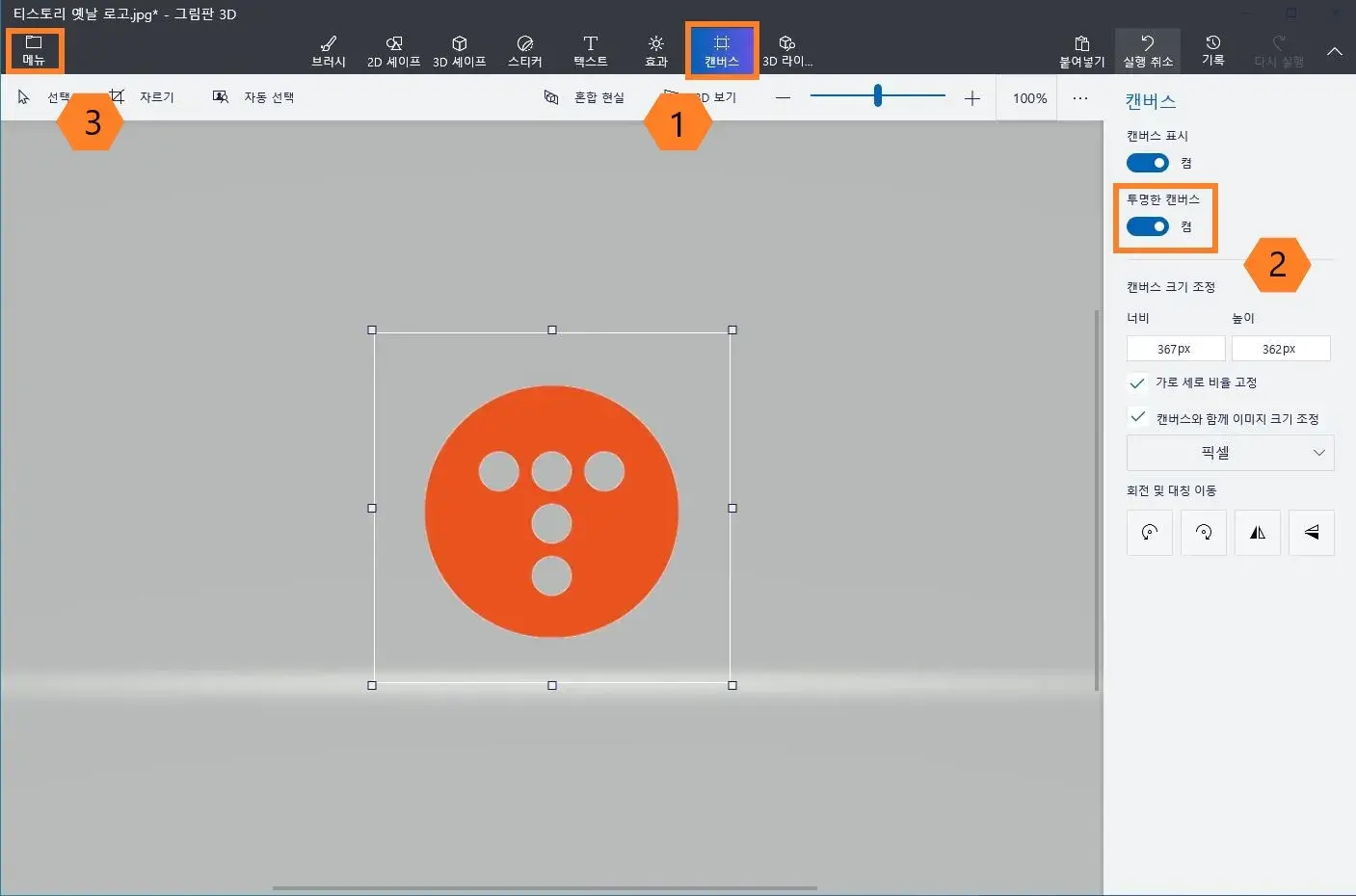Collapse the top ribbon with chevron
This screenshot has height=896, width=1356.
coord(1335,51)
